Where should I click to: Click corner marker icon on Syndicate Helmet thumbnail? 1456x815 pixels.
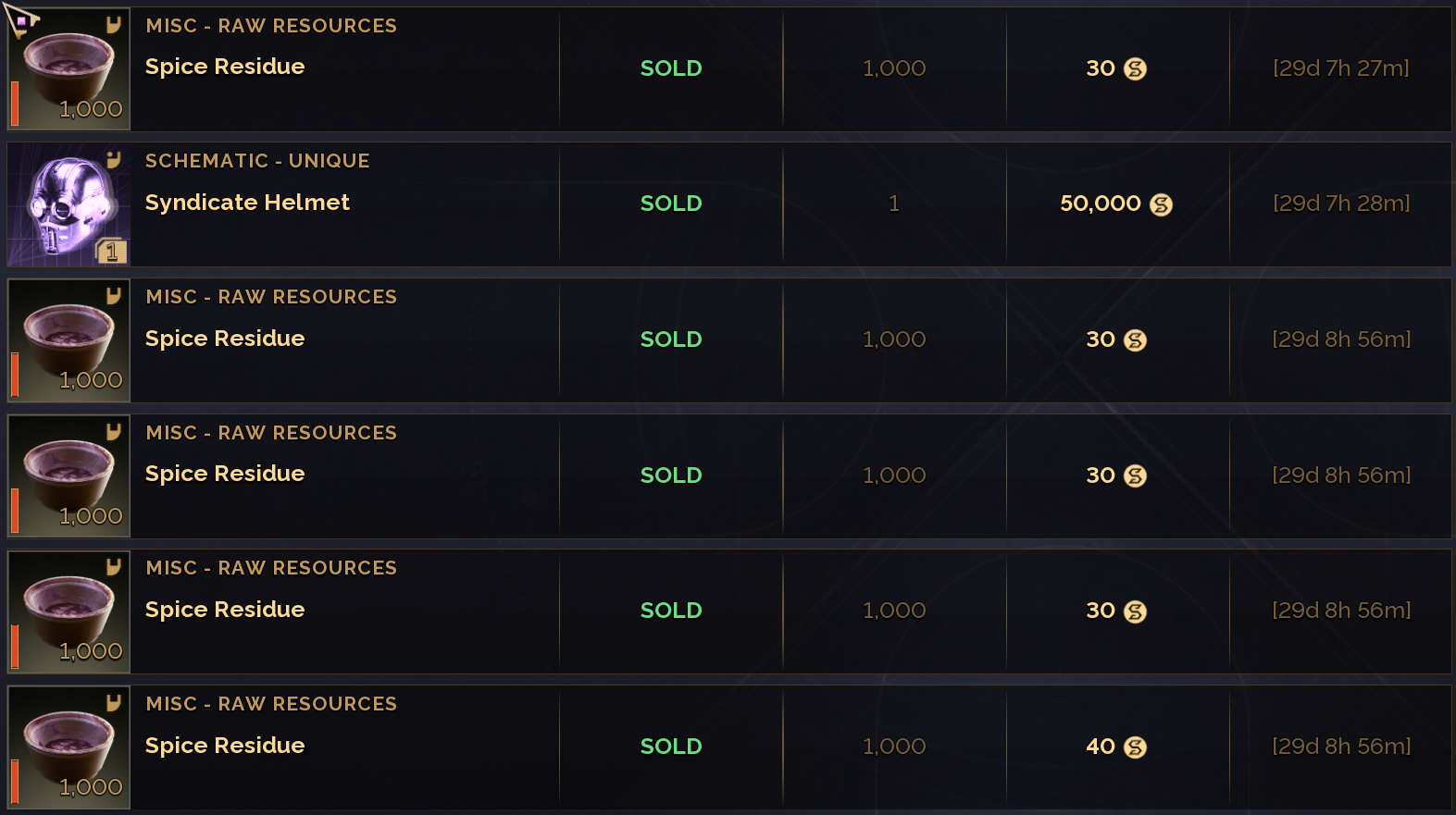[114, 160]
